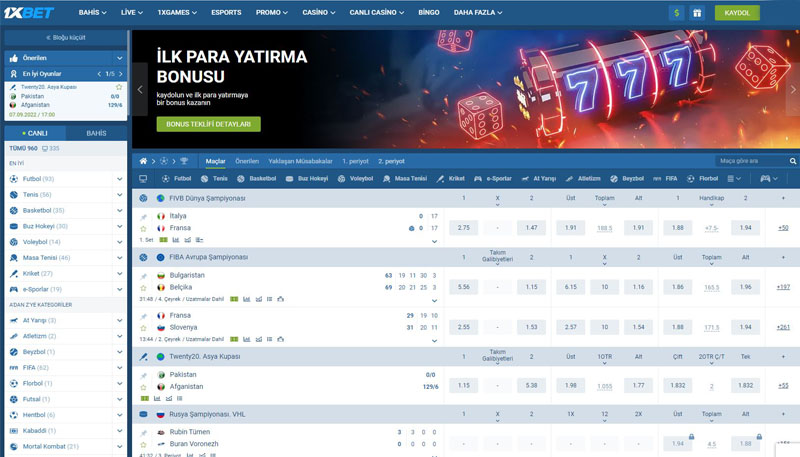Select Florbol in the sports filter bar
The image size is (800, 457).
pyautogui.click(x=702, y=179)
